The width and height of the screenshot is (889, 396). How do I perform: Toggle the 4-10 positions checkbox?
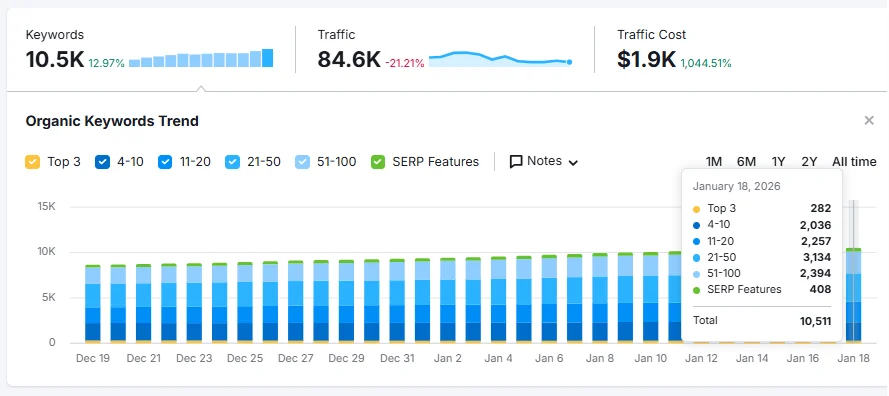103,162
